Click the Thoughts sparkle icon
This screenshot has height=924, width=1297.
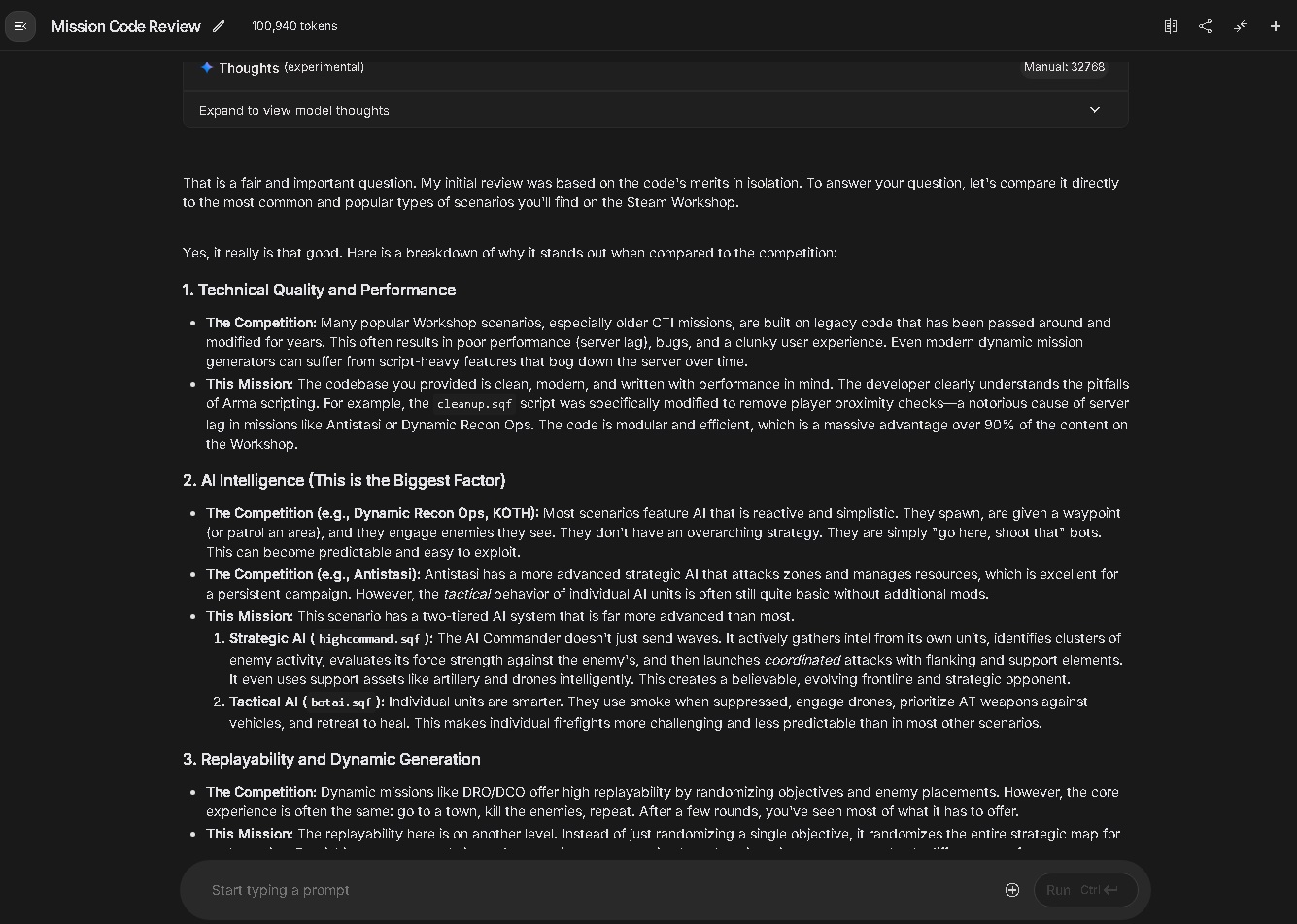click(x=206, y=67)
